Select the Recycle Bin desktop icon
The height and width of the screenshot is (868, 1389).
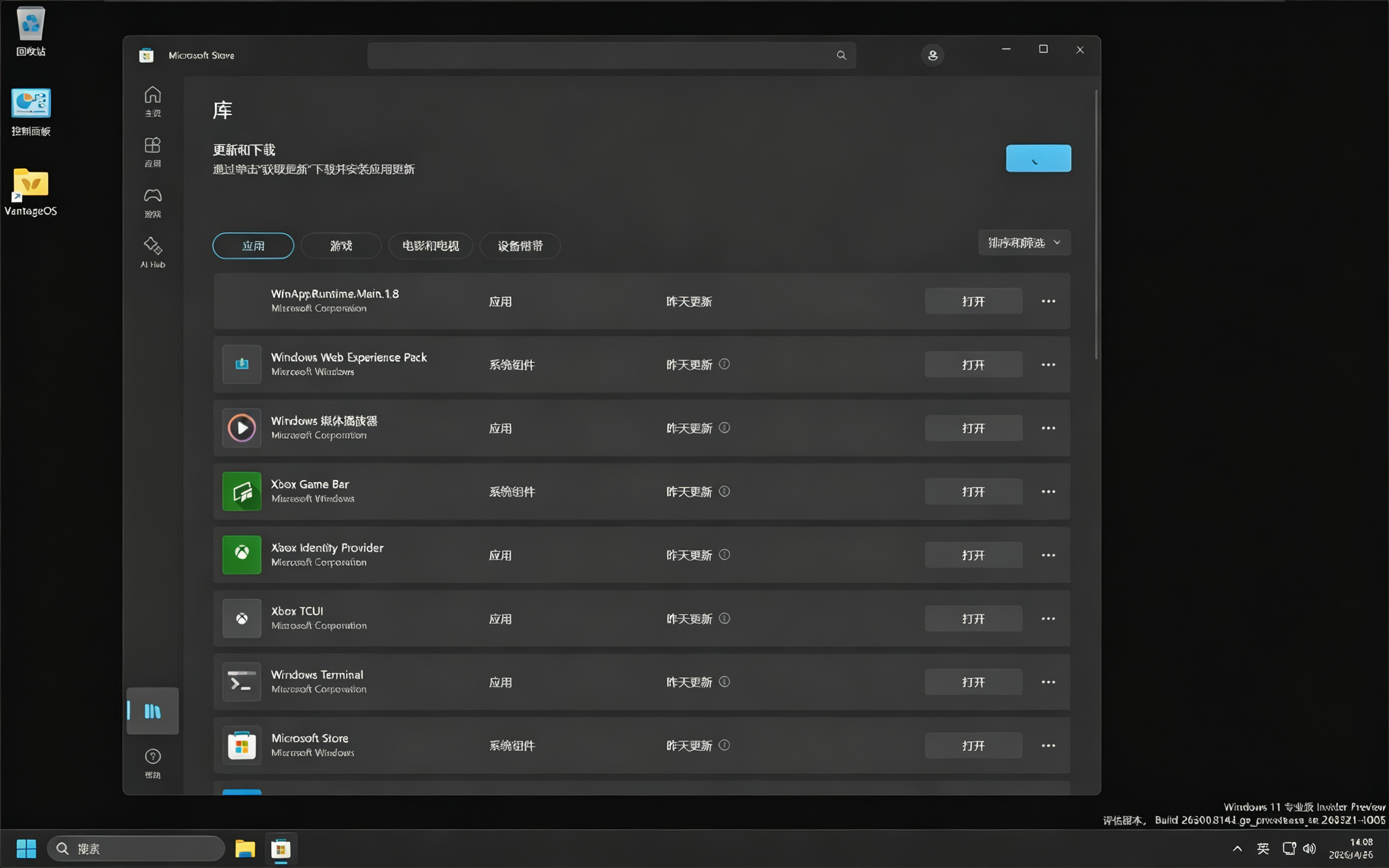[31, 32]
